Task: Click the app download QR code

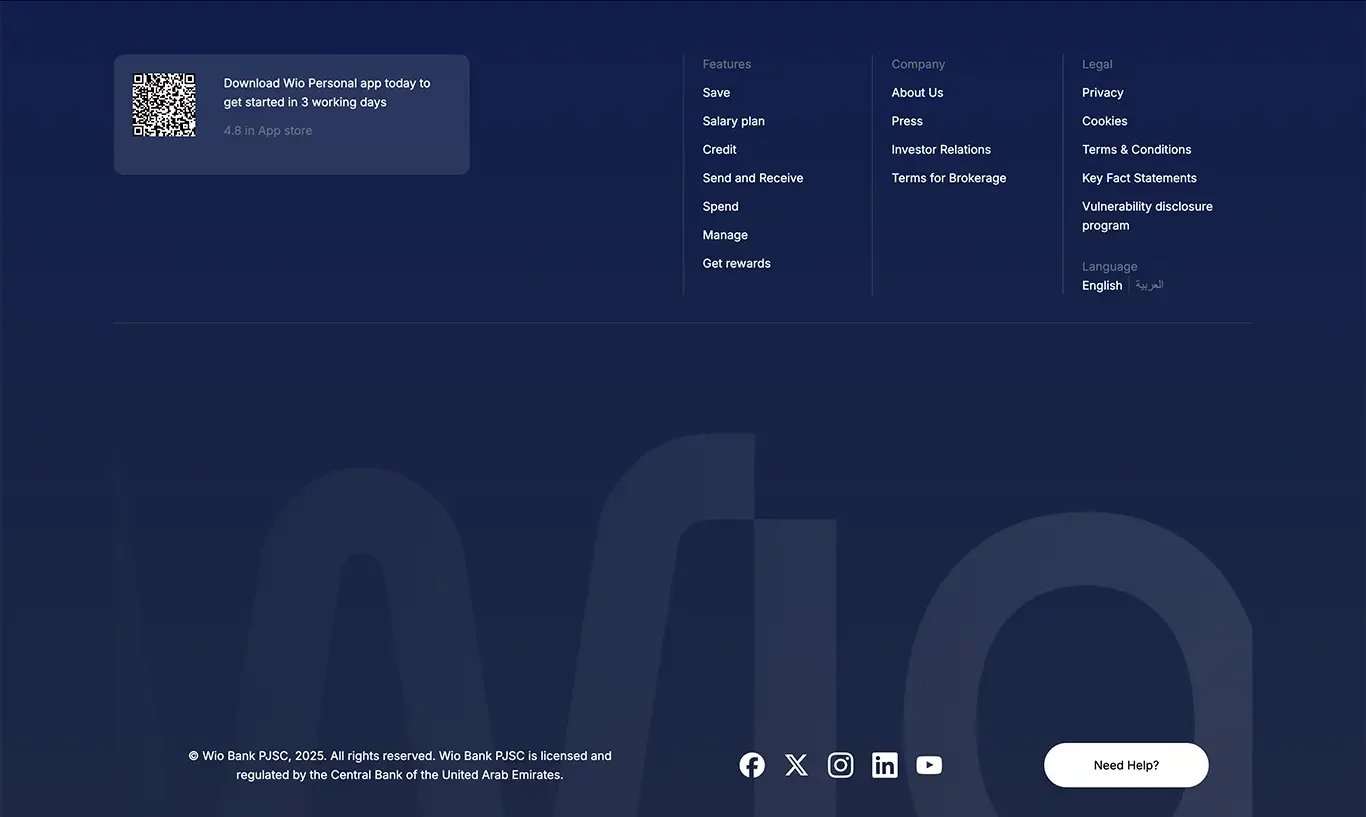Action: [x=164, y=105]
